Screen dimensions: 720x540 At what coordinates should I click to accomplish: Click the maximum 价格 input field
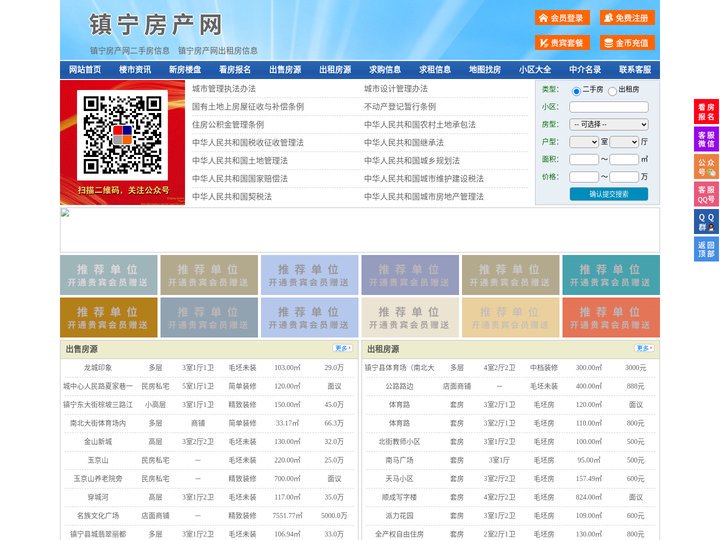(x=624, y=177)
